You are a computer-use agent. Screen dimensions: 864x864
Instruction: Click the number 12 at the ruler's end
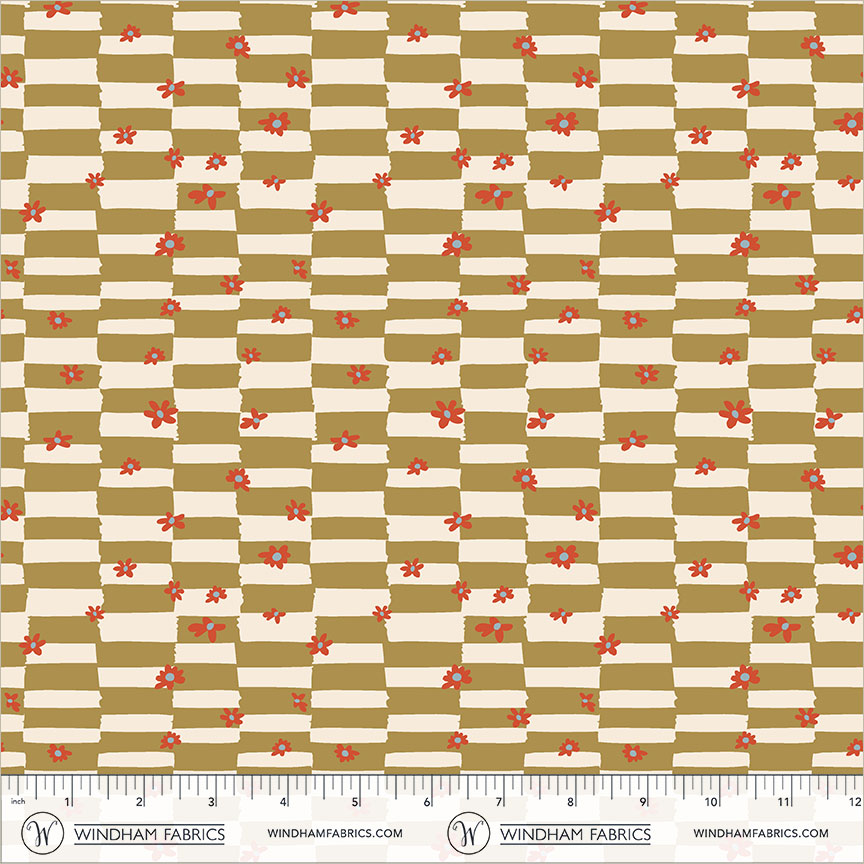pos(853,802)
